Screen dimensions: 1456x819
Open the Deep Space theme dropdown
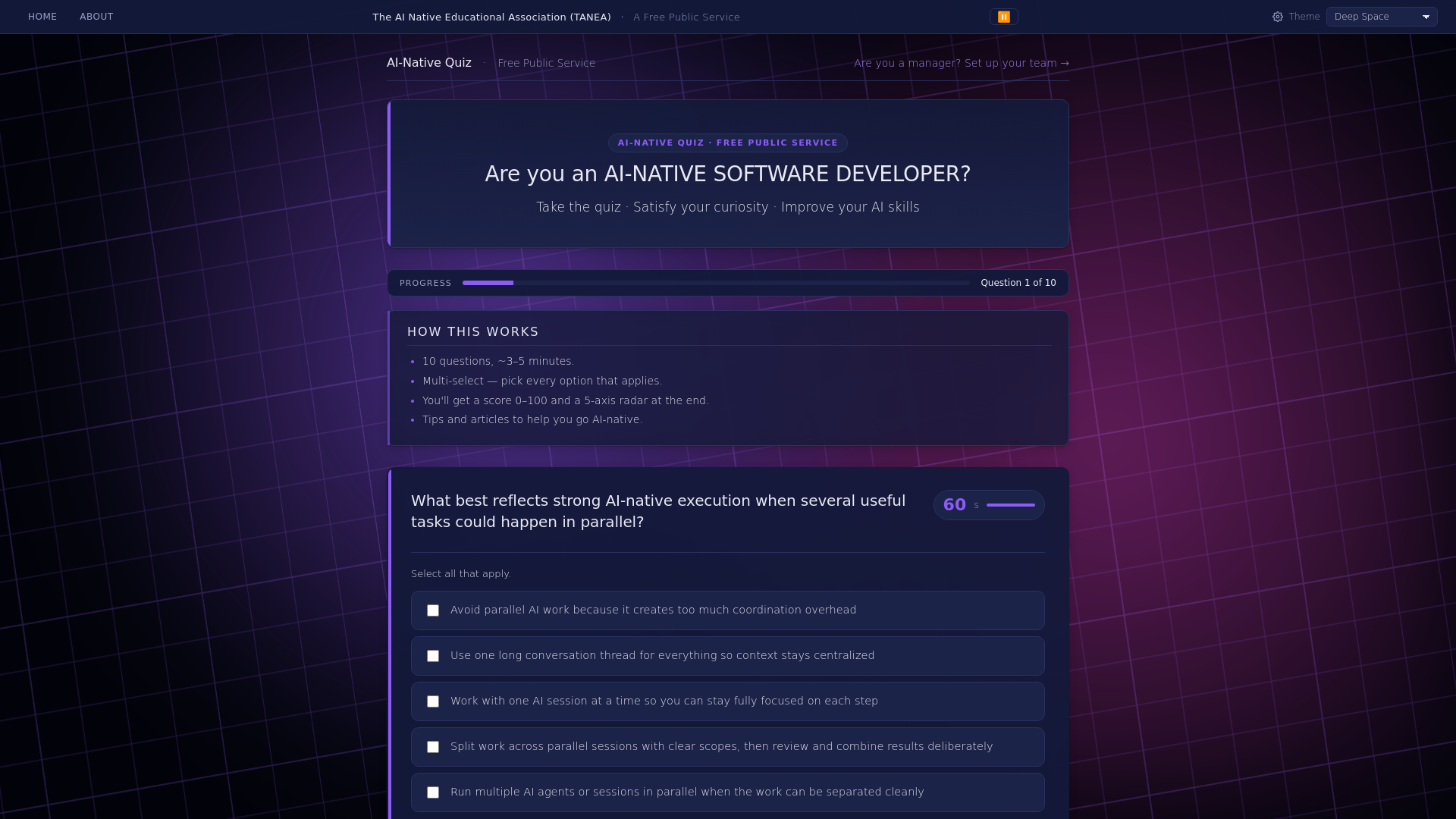tap(1382, 17)
